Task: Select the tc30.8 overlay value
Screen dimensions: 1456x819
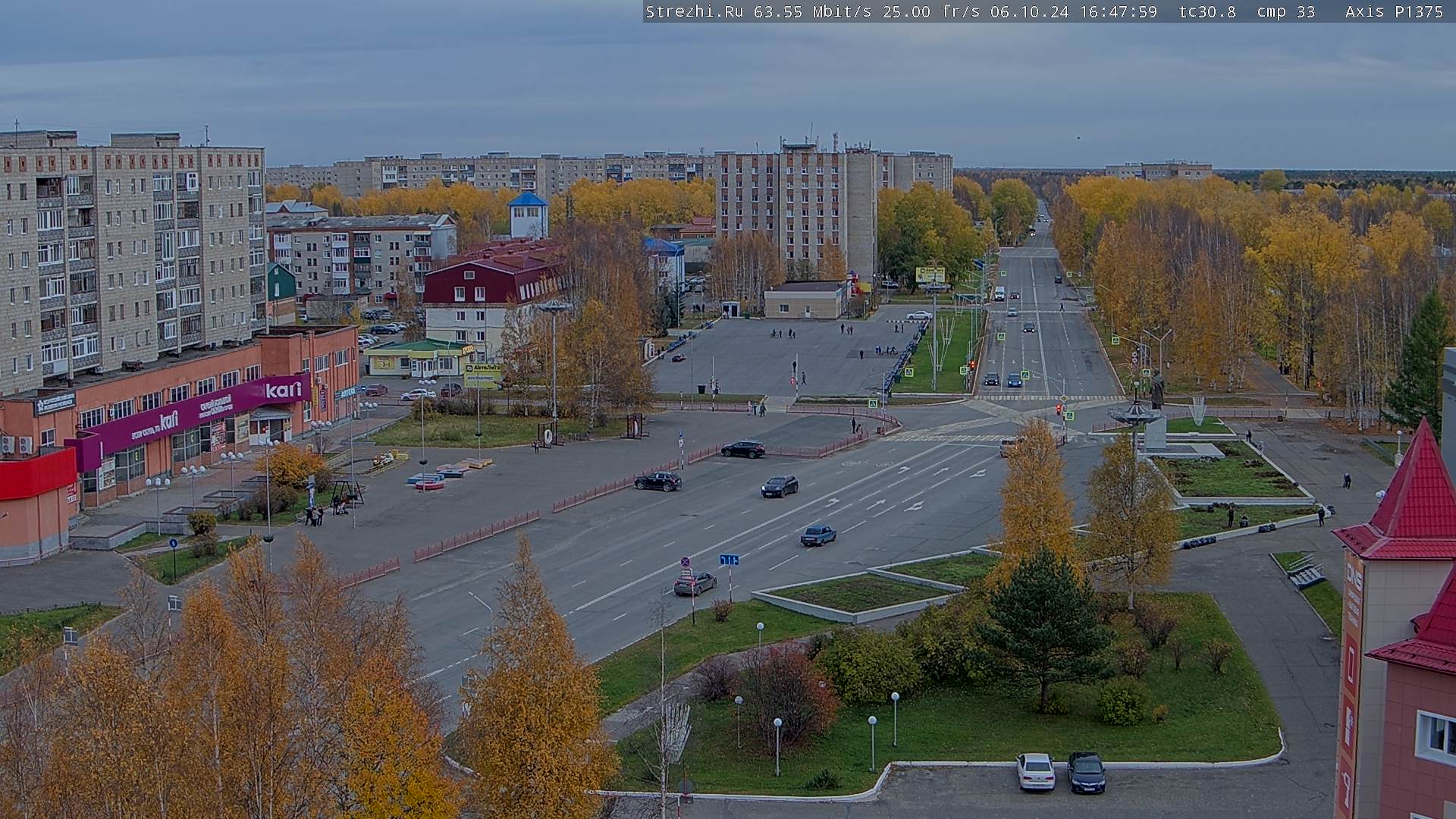Action: coord(1207,11)
